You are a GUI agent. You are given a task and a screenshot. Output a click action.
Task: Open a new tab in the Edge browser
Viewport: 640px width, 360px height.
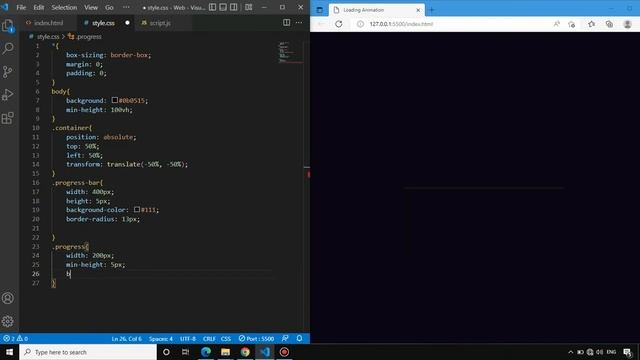(x=432, y=10)
